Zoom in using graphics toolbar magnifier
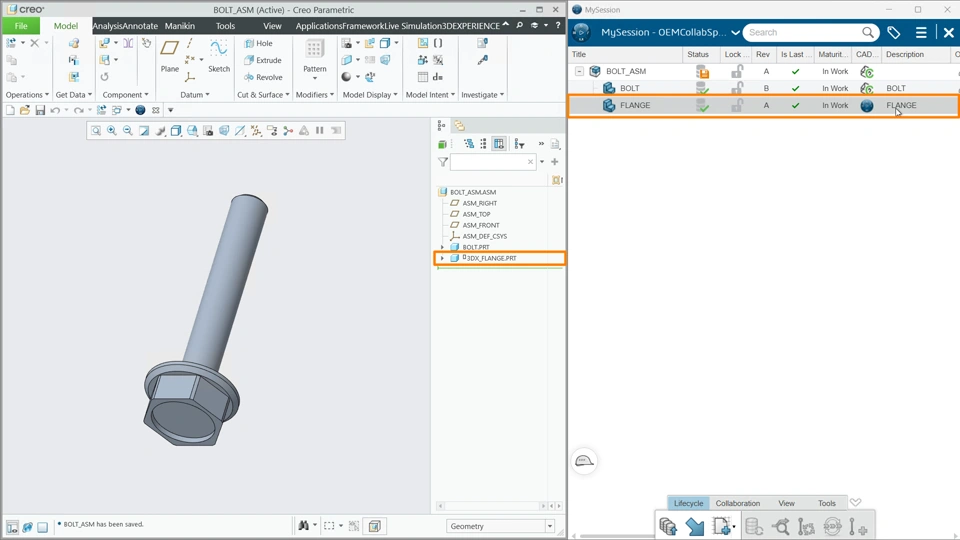The width and height of the screenshot is (960, 540). [x=111, y=130]
